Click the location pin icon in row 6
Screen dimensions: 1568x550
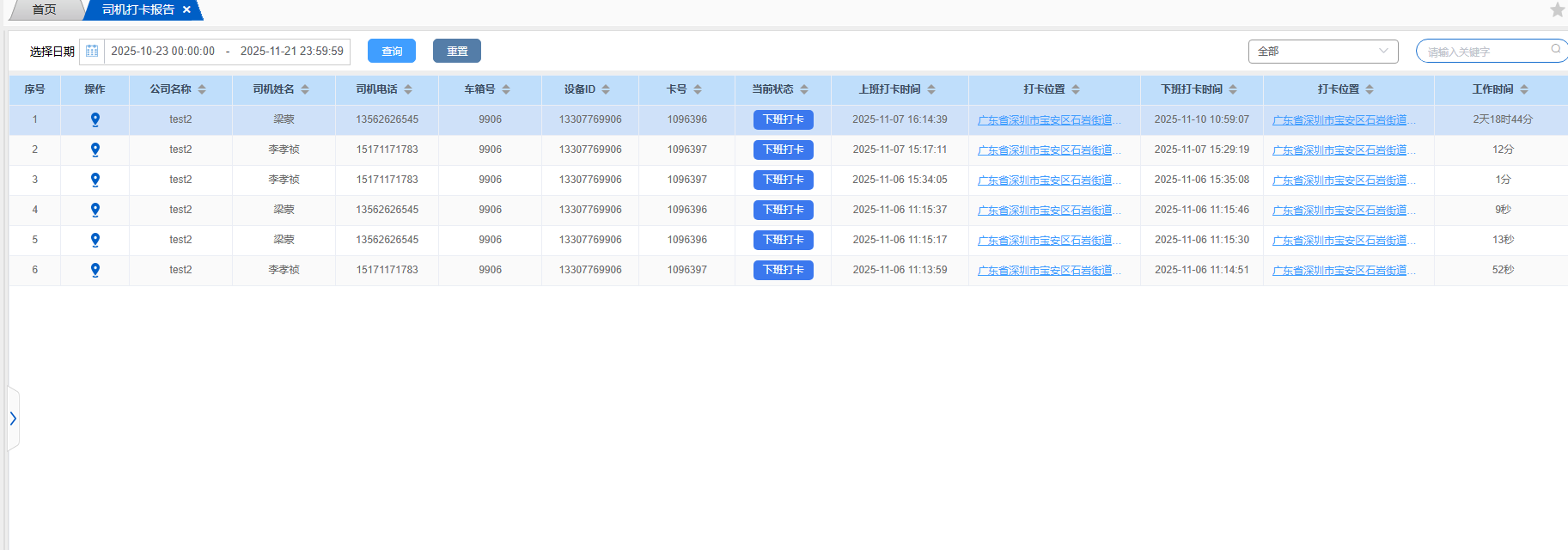tap(95, 270)
